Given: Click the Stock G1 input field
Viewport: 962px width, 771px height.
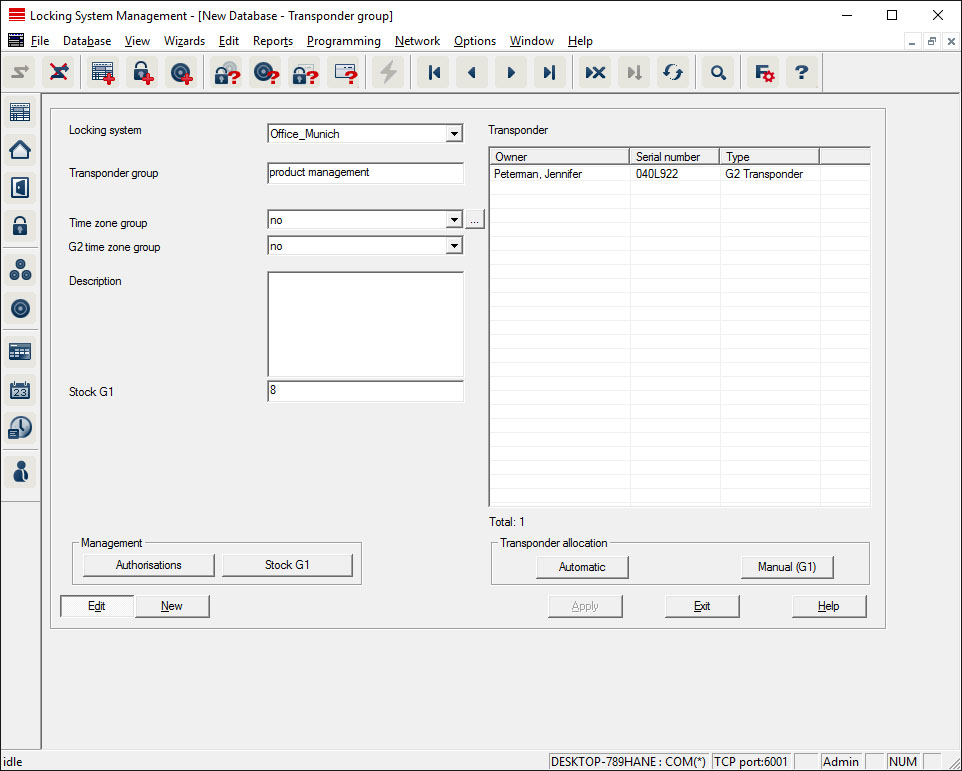Looking at the screenshot, I should point(365,392).
